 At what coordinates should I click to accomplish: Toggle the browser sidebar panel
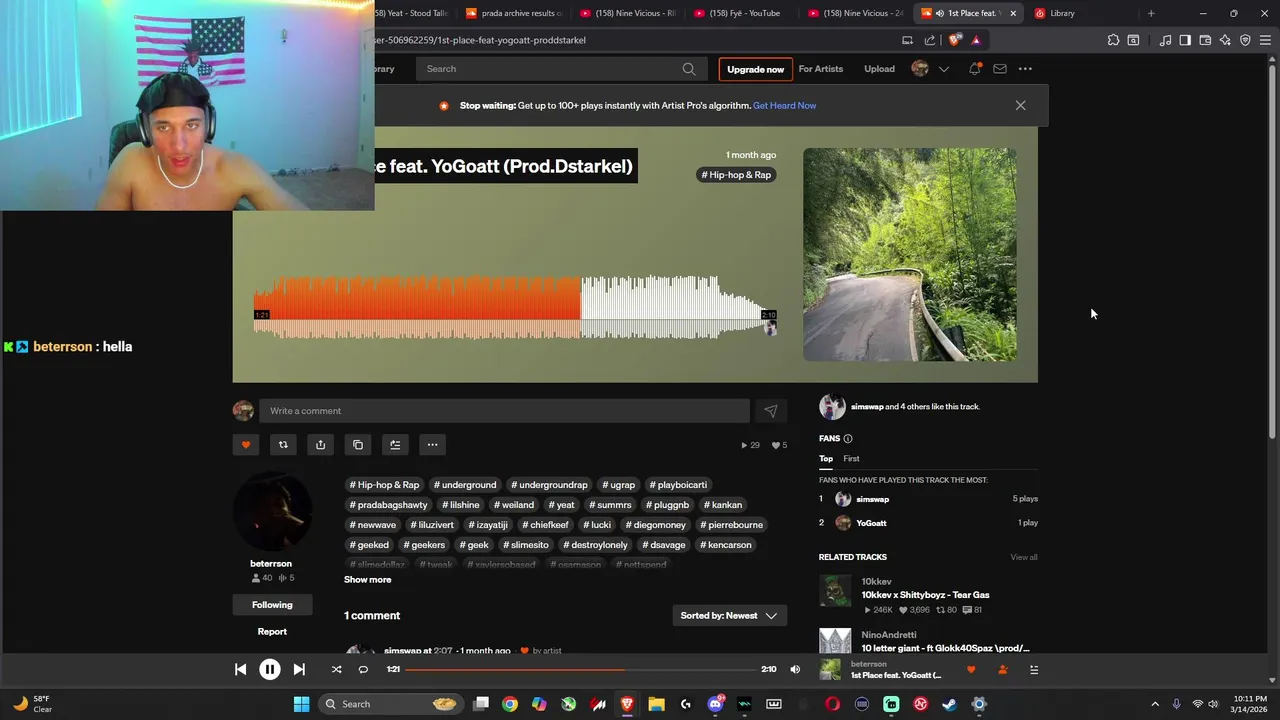(1185, 40)
